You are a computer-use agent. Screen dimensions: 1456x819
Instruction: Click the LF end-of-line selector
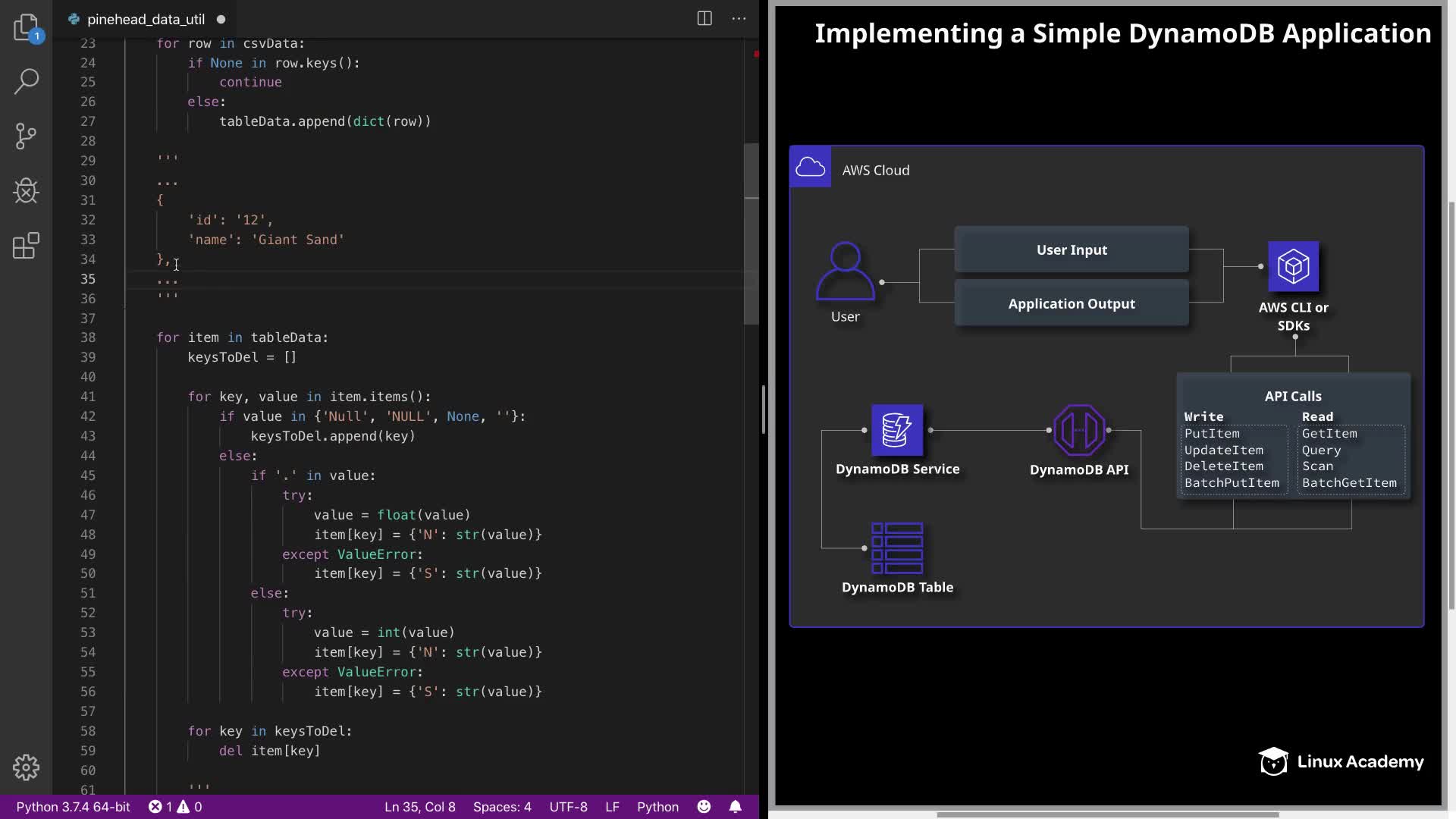pos(612,807)
